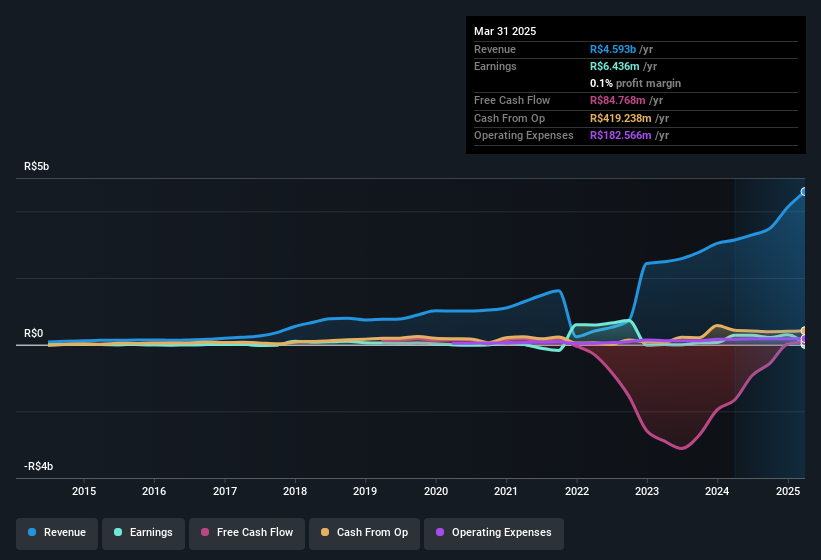Screen dimensions: 821x560
Task: Click the Earnings row label in tooltip
Action: pos(495,66)
